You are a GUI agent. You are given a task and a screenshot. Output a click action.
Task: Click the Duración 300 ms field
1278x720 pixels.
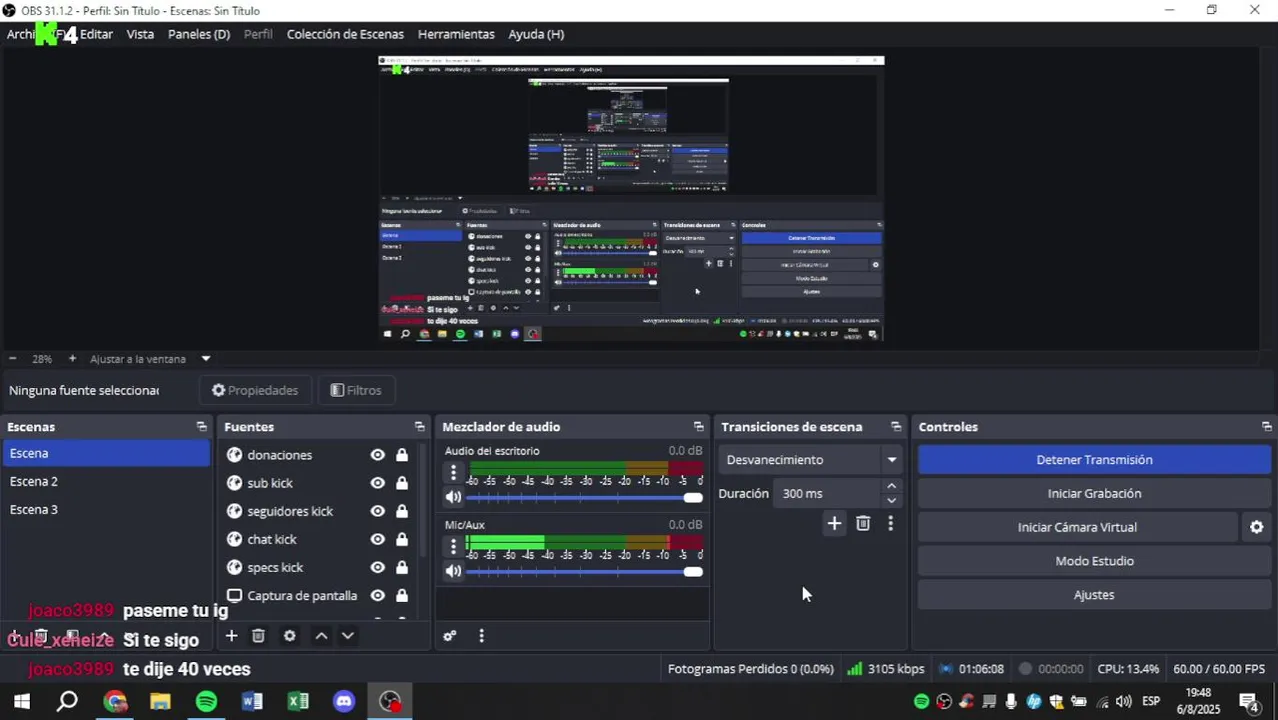[x=828, y=493]
